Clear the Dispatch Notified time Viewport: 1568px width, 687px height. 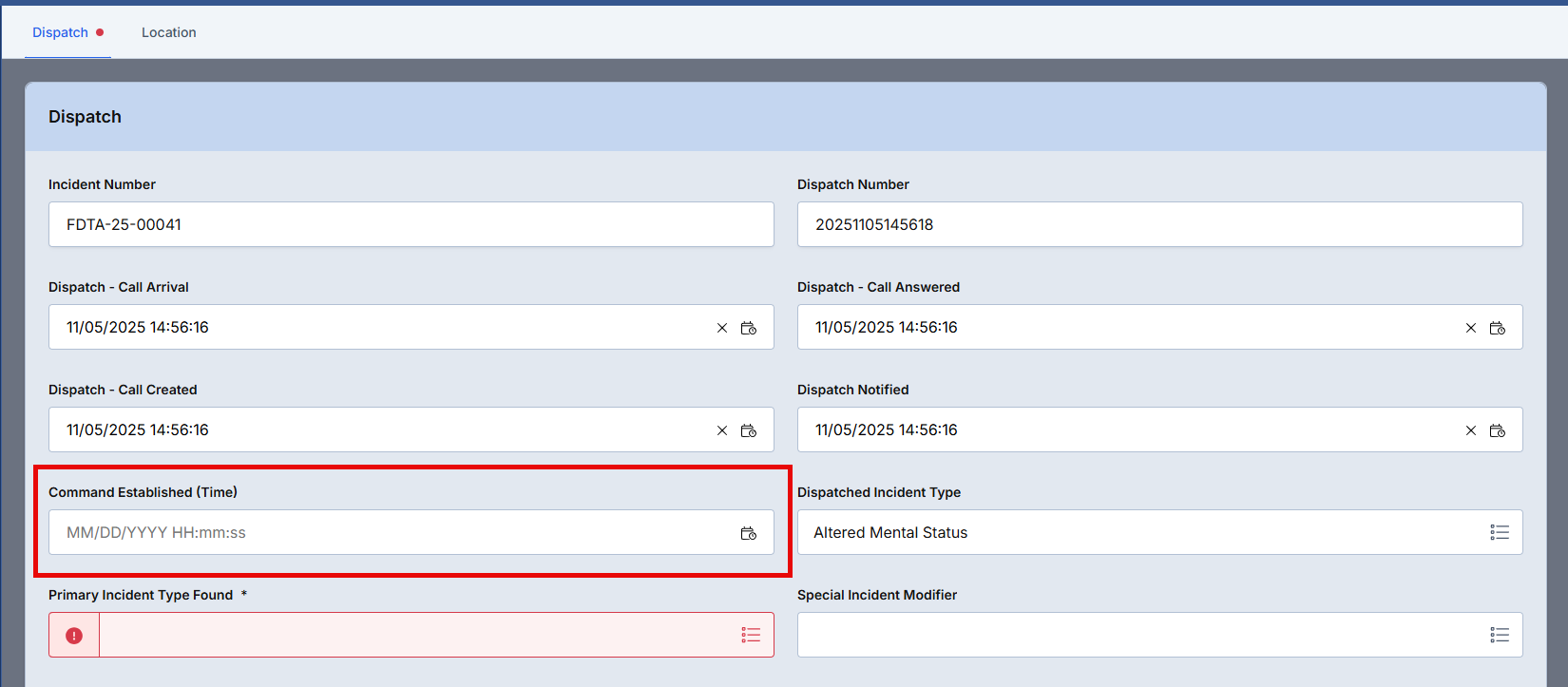point(1471,430)
